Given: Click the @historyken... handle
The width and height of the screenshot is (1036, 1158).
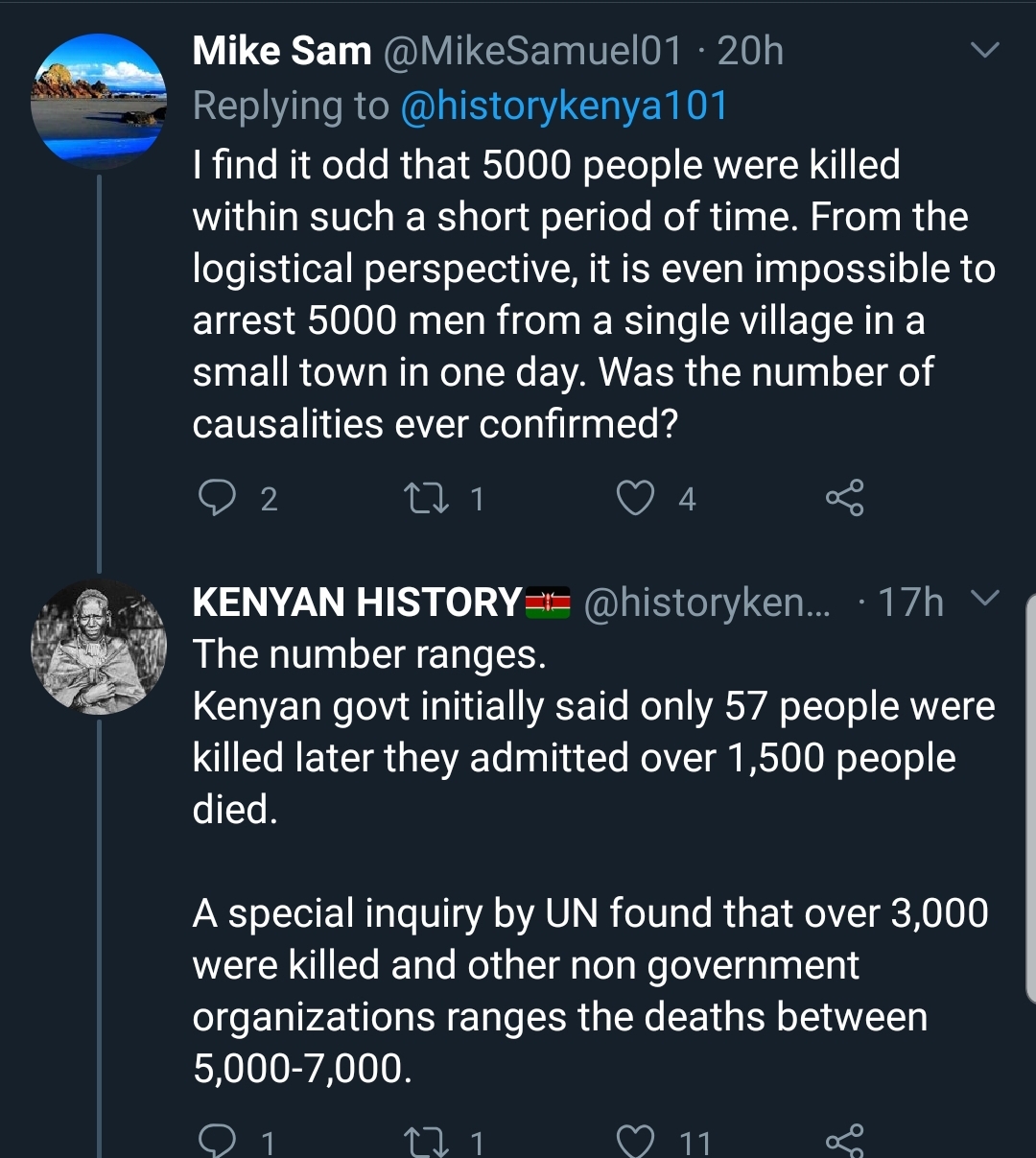Looking at the screenshot, I should pos(708,603).
